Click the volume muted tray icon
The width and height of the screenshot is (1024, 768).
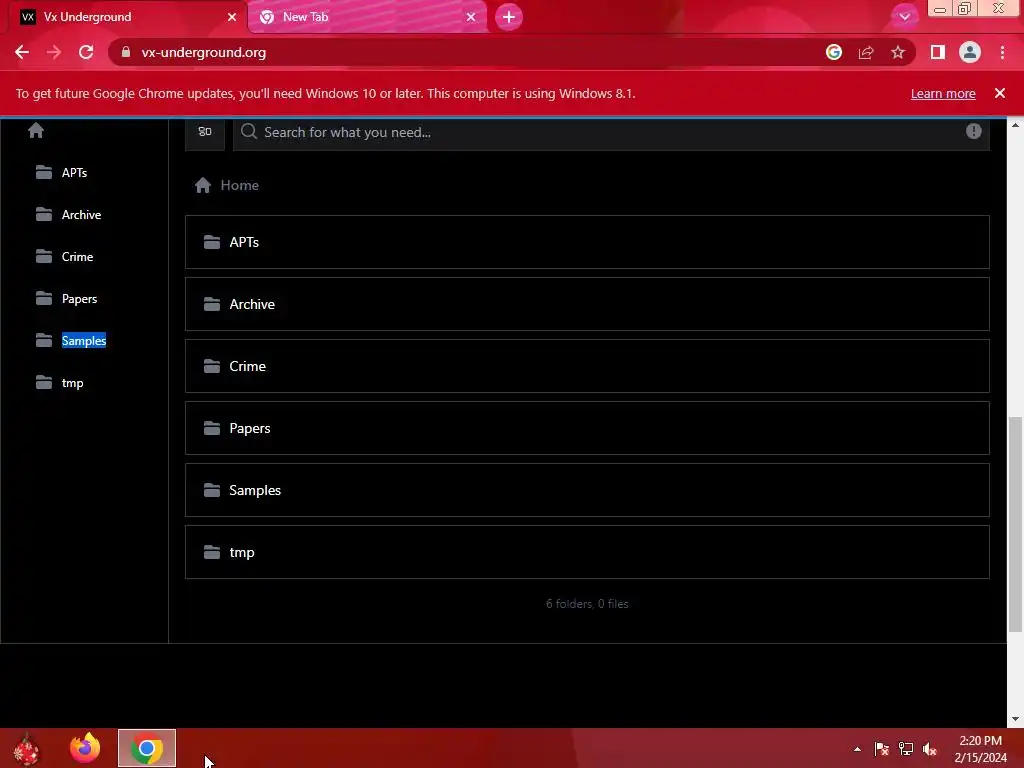[x=930, y=748]
